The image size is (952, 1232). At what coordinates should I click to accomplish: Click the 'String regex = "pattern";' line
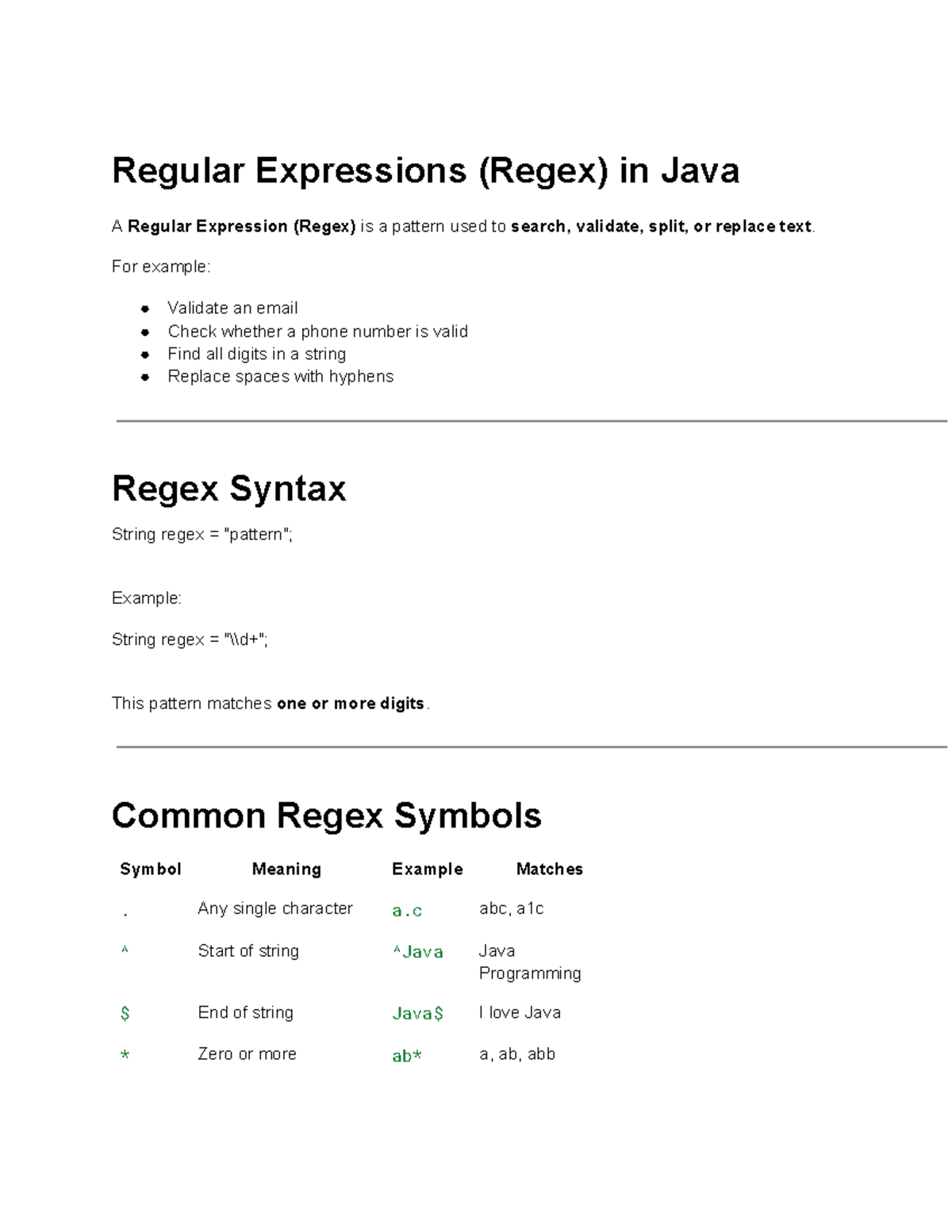202,535
